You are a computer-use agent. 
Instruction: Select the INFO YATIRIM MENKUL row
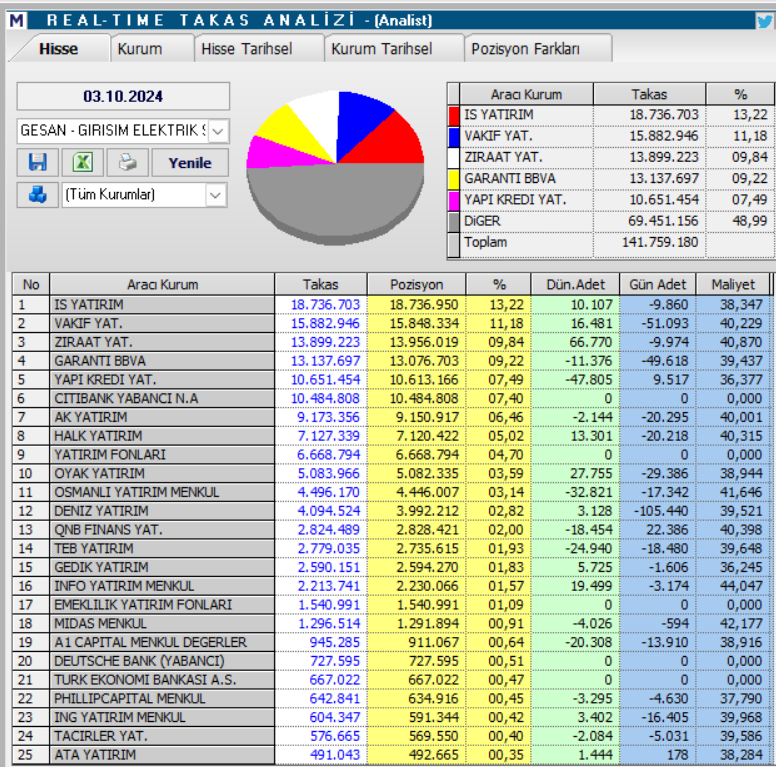pyautogui.click(x=391, y=586)
